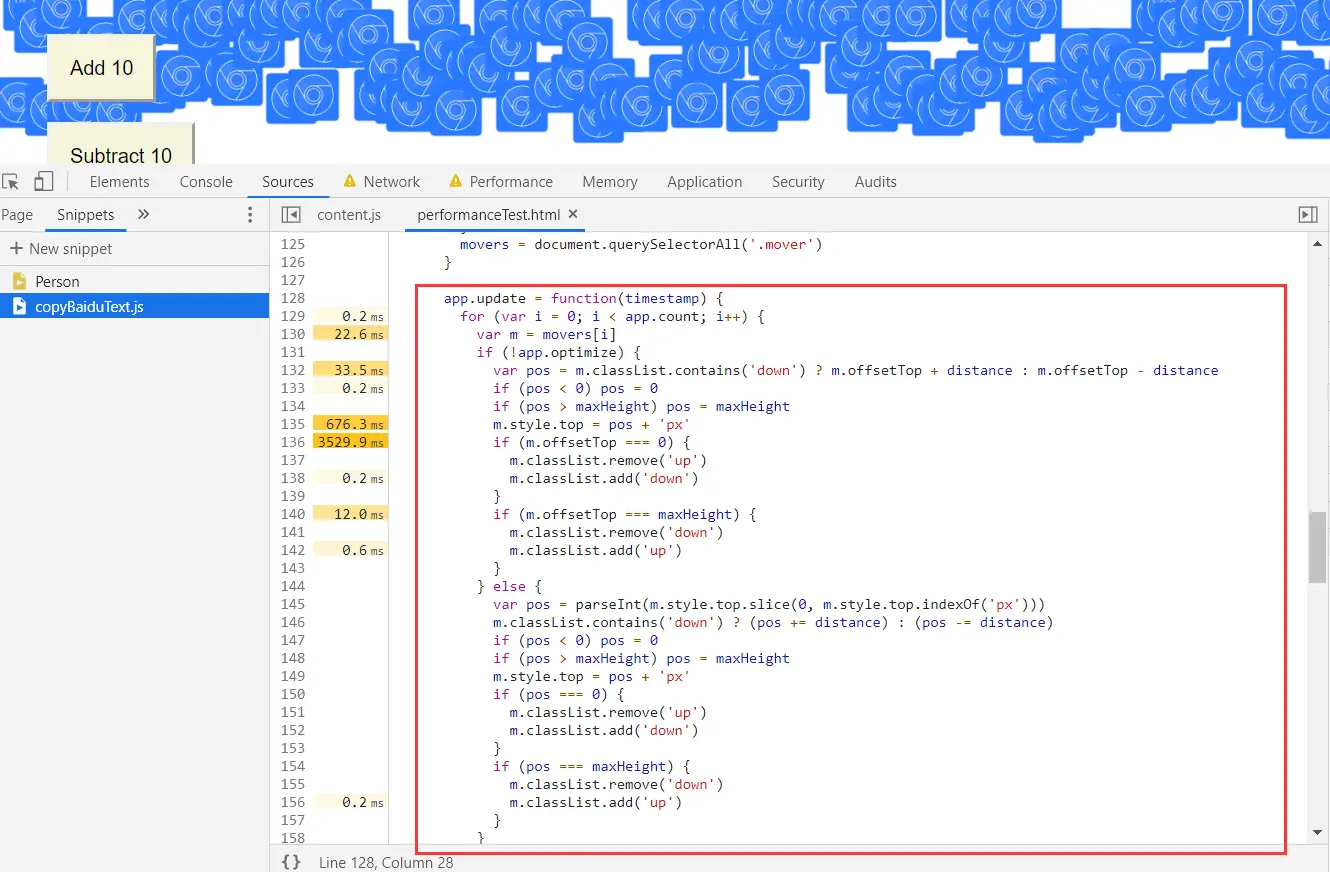1330x872 pixels.
Task: Click line number 128 in the gutter
Action: [x=292, y=298]
